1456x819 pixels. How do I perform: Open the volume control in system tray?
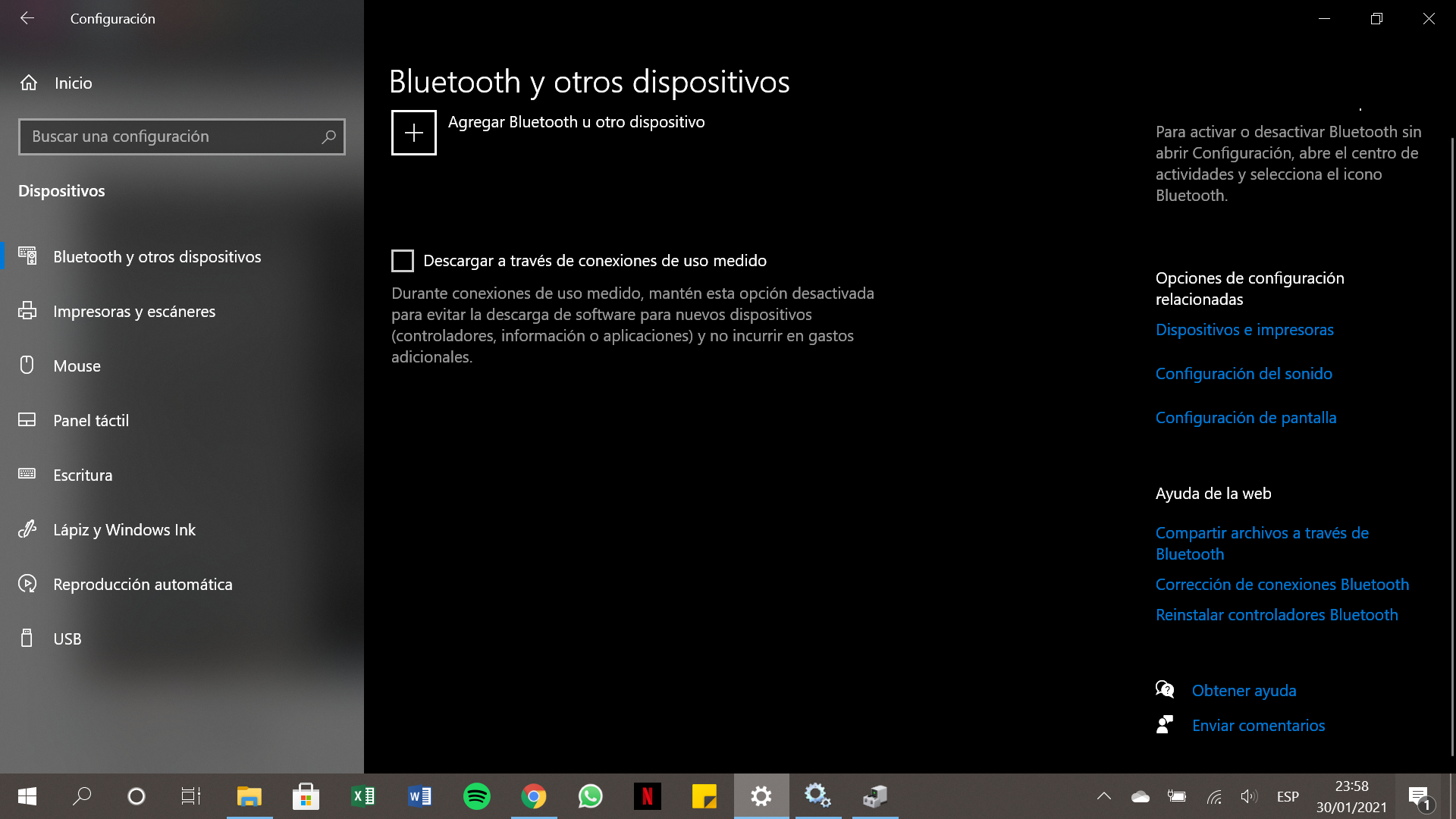point(1248,796)
